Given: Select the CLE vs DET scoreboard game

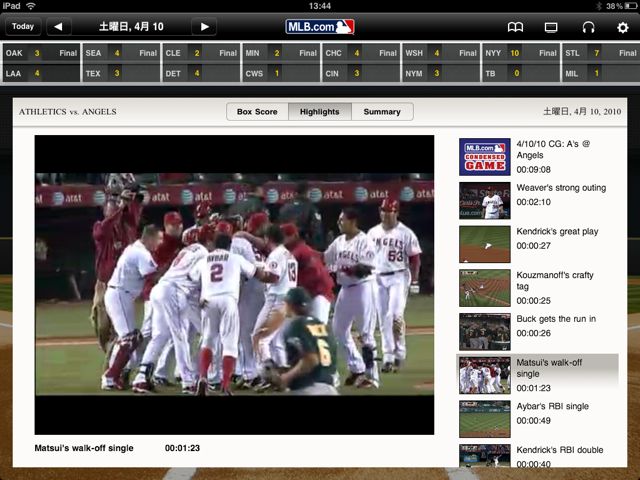Looking at the screenshot, I should [x=201, y=63].
